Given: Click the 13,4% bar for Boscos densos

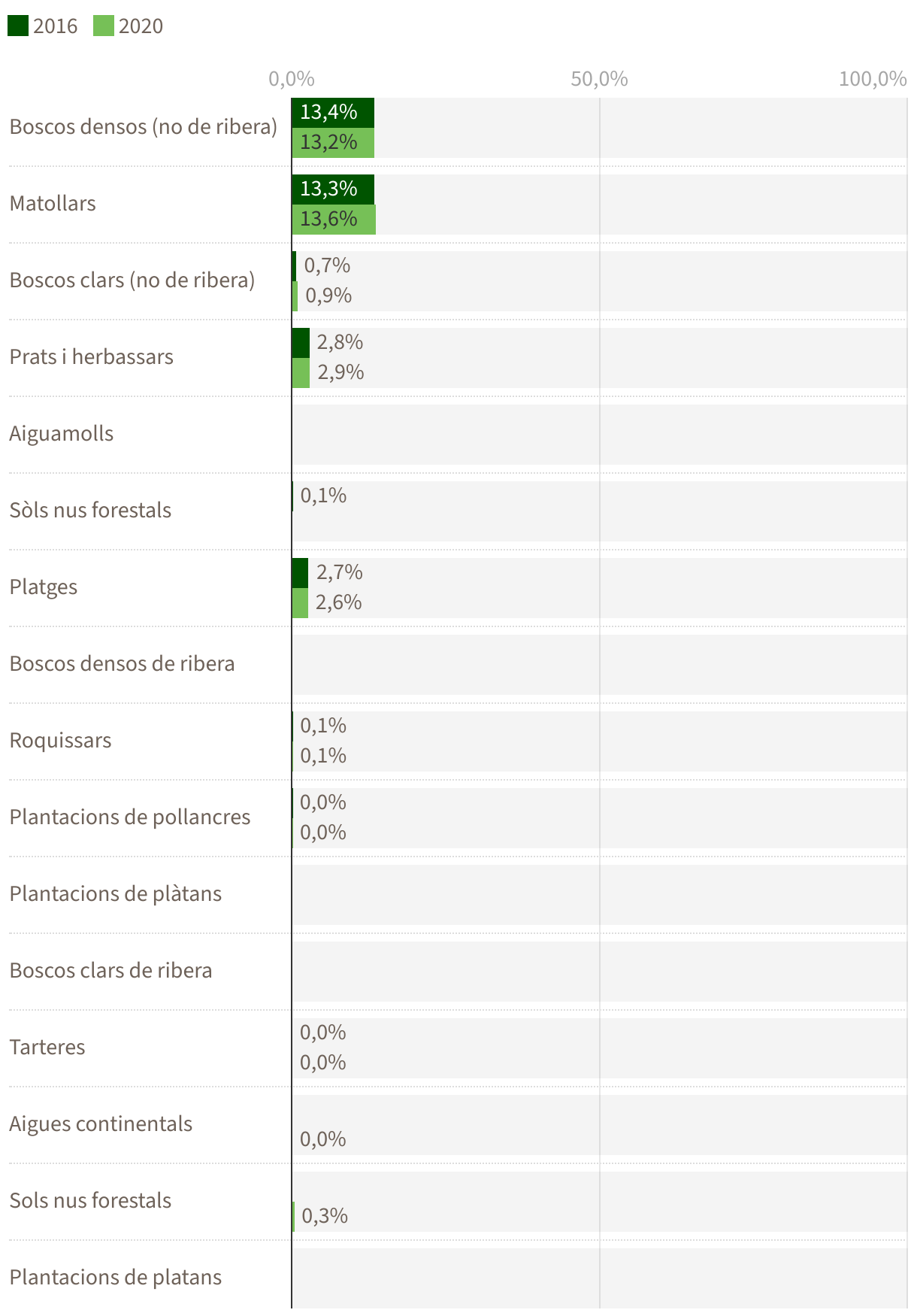Looking at the screenshot, I should tap(332, 113).
